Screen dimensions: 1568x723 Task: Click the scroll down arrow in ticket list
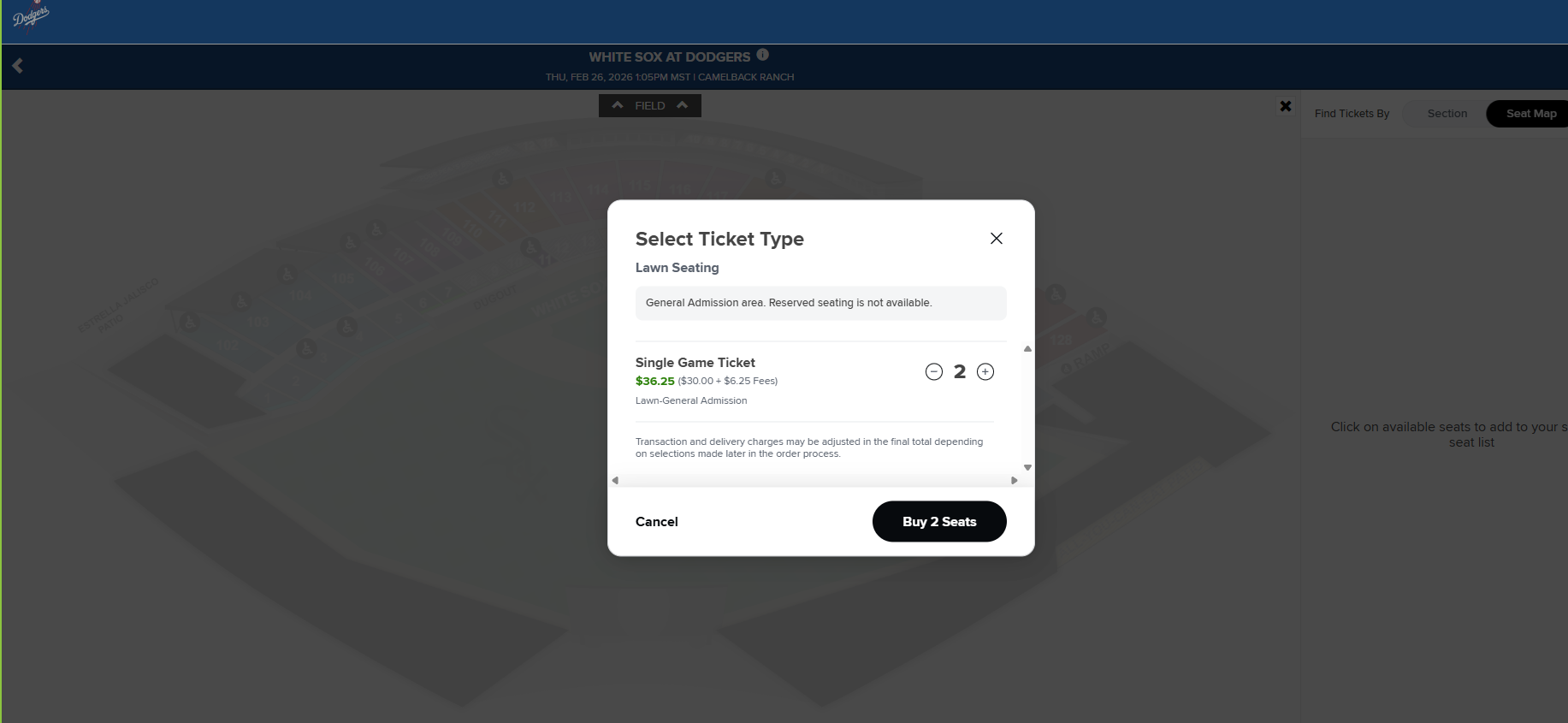tap(1027, 467)
